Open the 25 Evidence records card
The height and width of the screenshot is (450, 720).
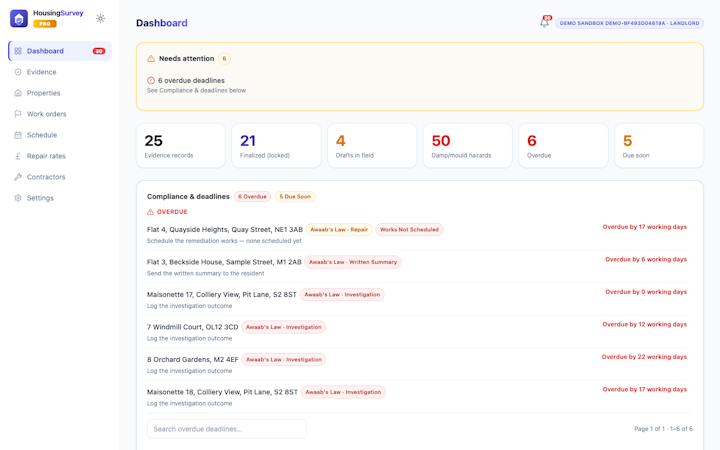point(180,146)
